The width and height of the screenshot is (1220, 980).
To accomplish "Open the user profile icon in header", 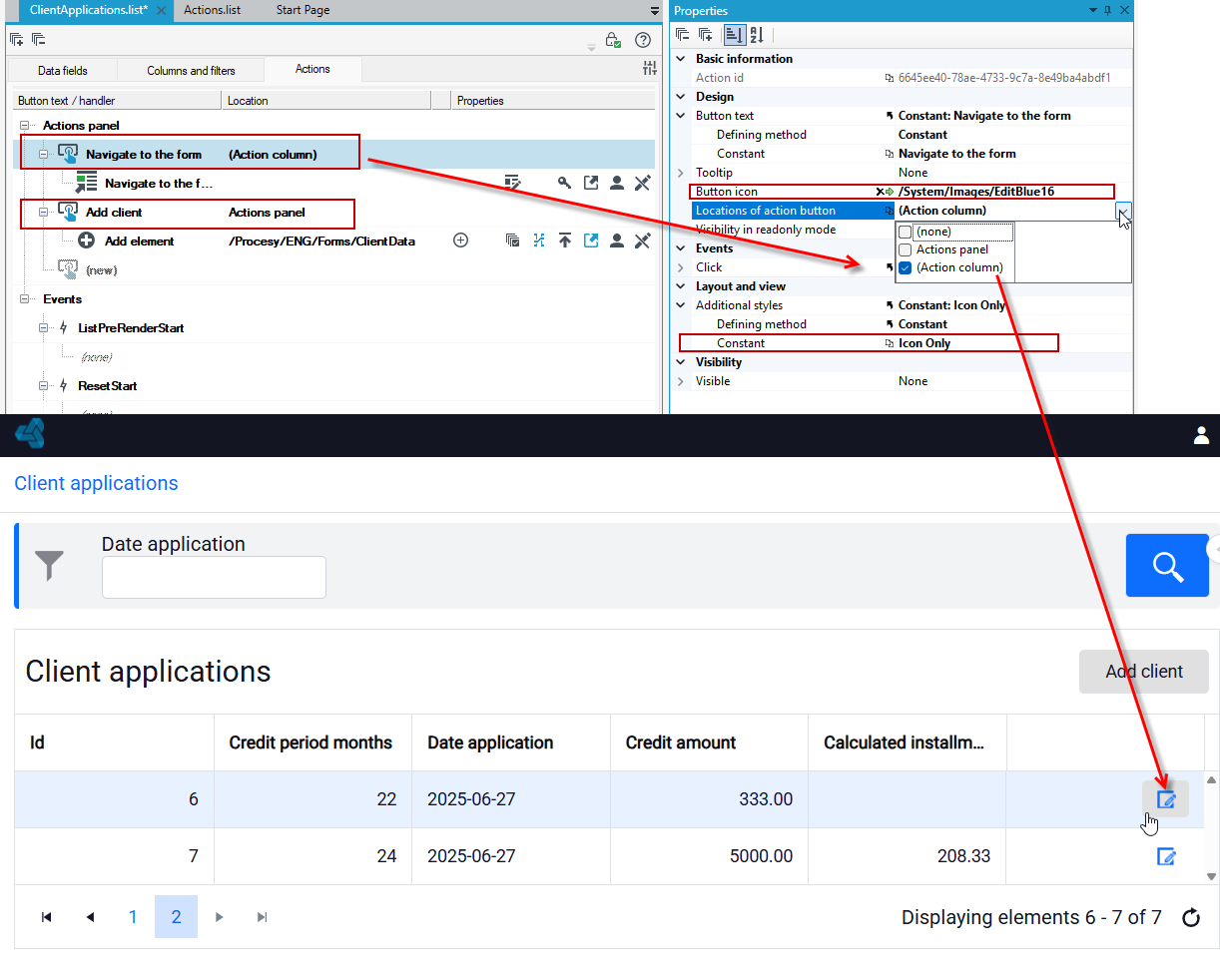I will click(1201, 435).
